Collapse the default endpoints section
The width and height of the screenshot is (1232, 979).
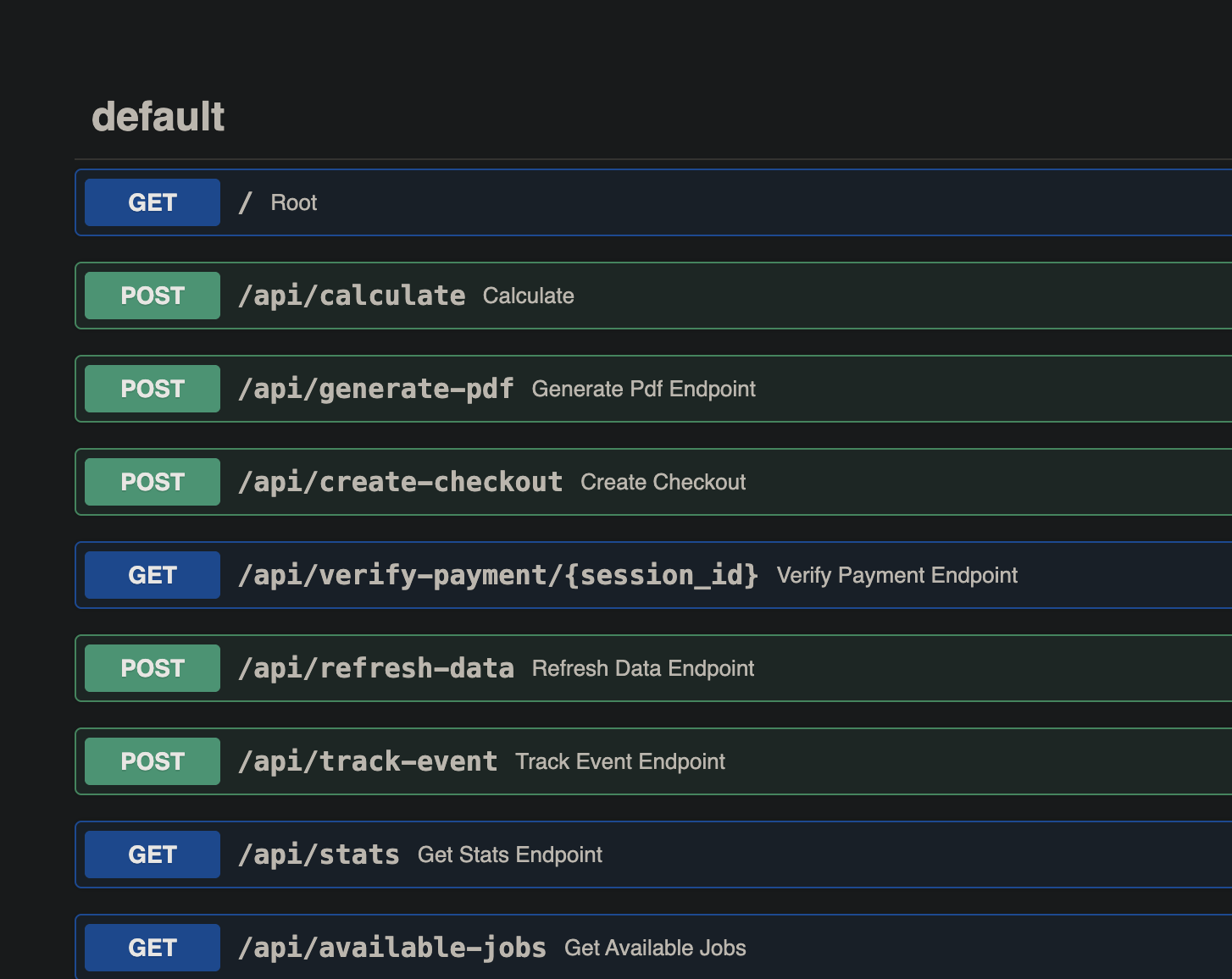tap(158, 116)
